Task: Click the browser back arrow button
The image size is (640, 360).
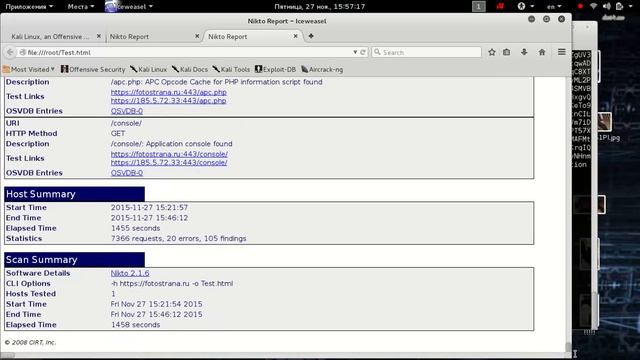Action: pos(10,52)
